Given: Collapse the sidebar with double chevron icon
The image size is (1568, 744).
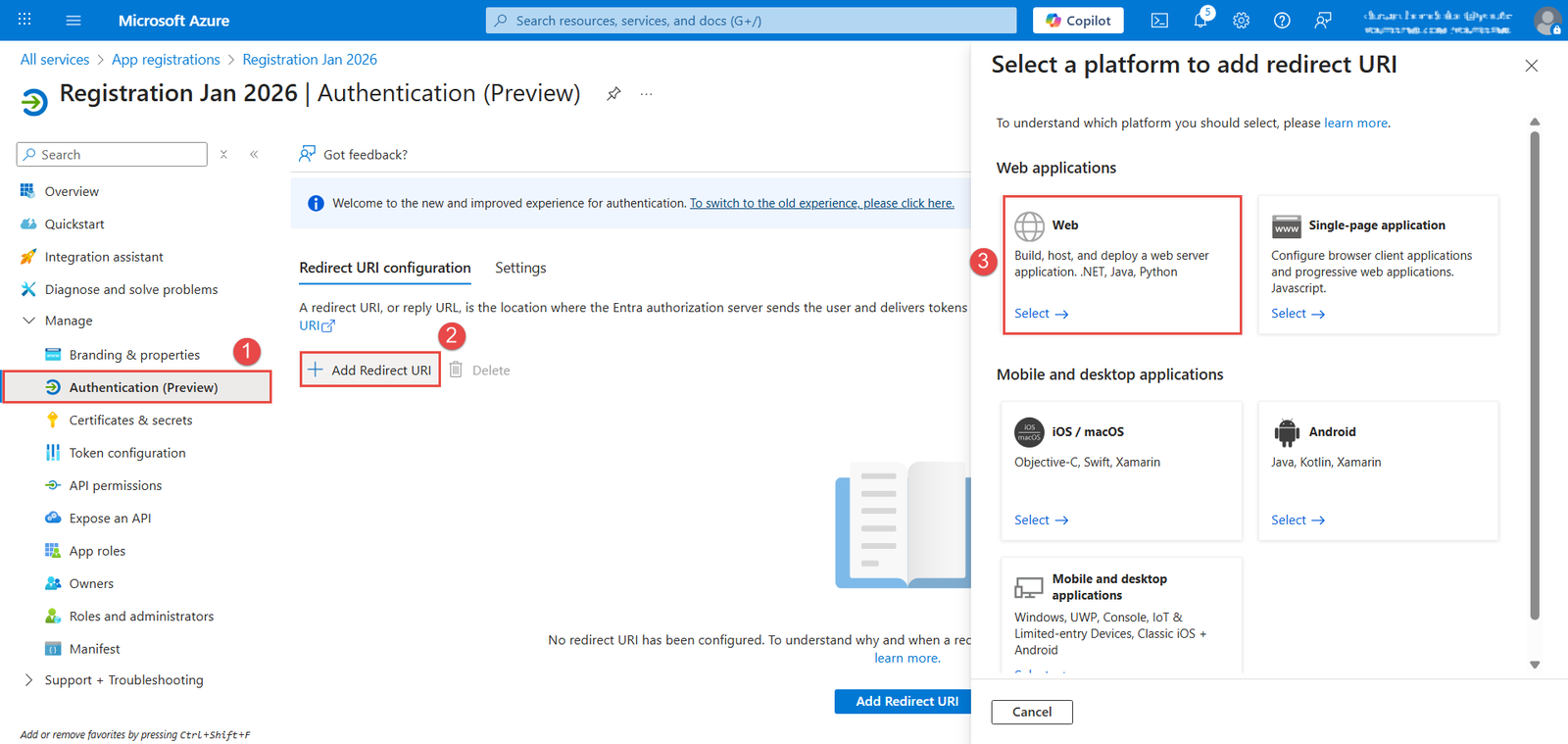Looking at the screenshot, I should 254,155.
